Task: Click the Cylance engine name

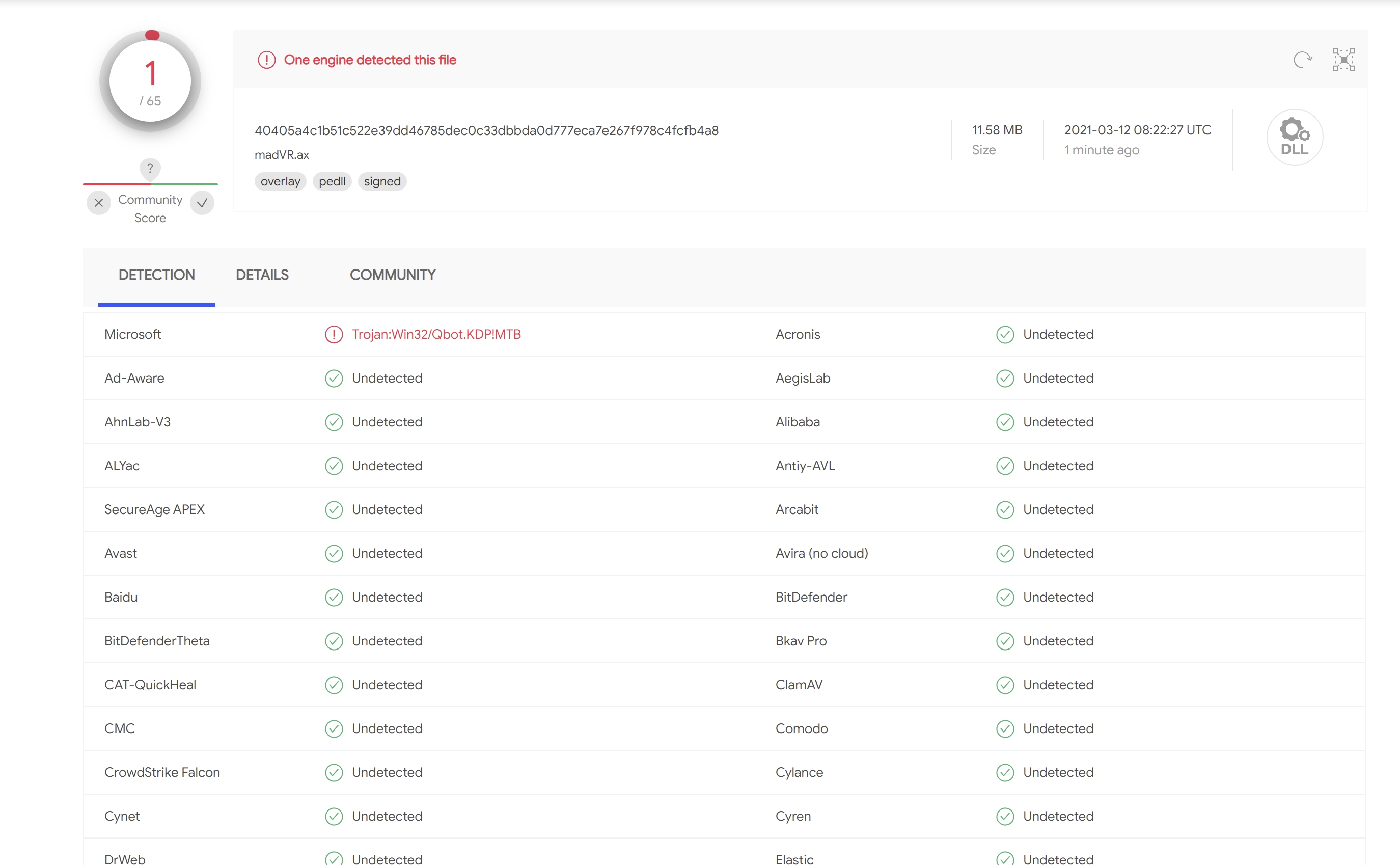Action: tap(799, 772)
